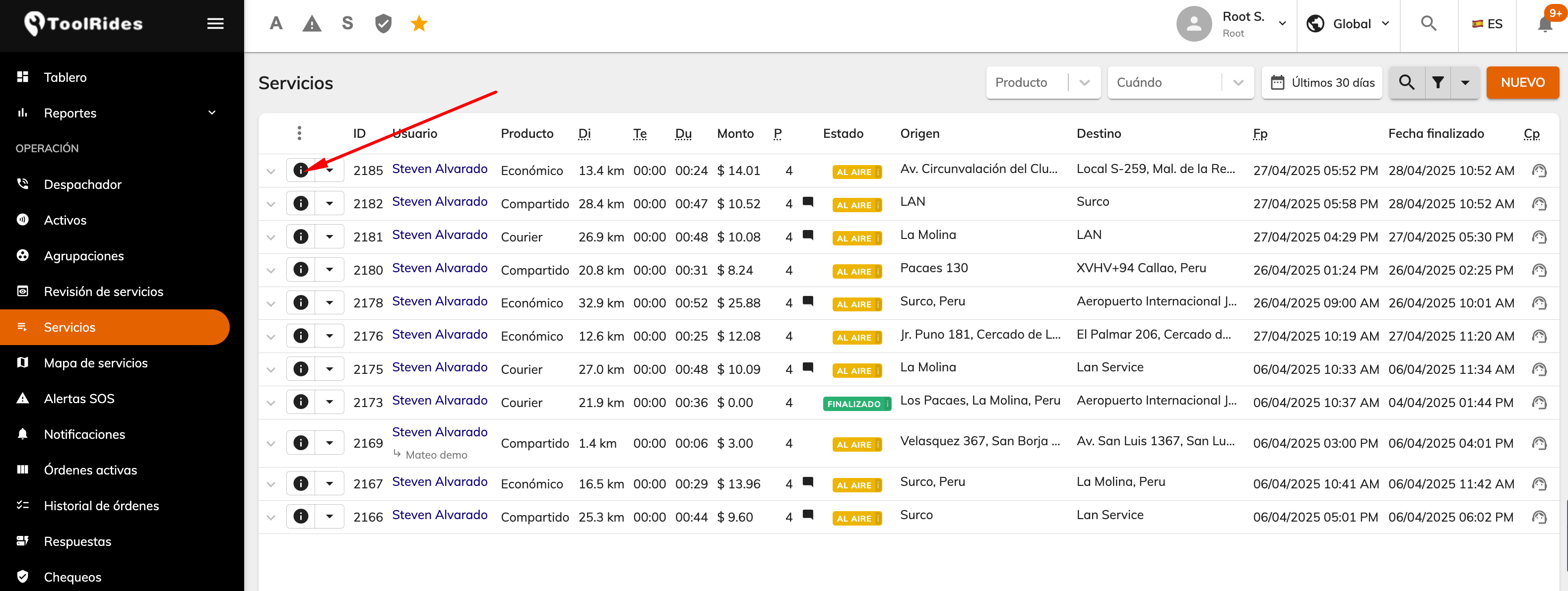Open the Root S. user menu chevron
This screenshot has height=591, width=1568.
(x=1282, y=24)
